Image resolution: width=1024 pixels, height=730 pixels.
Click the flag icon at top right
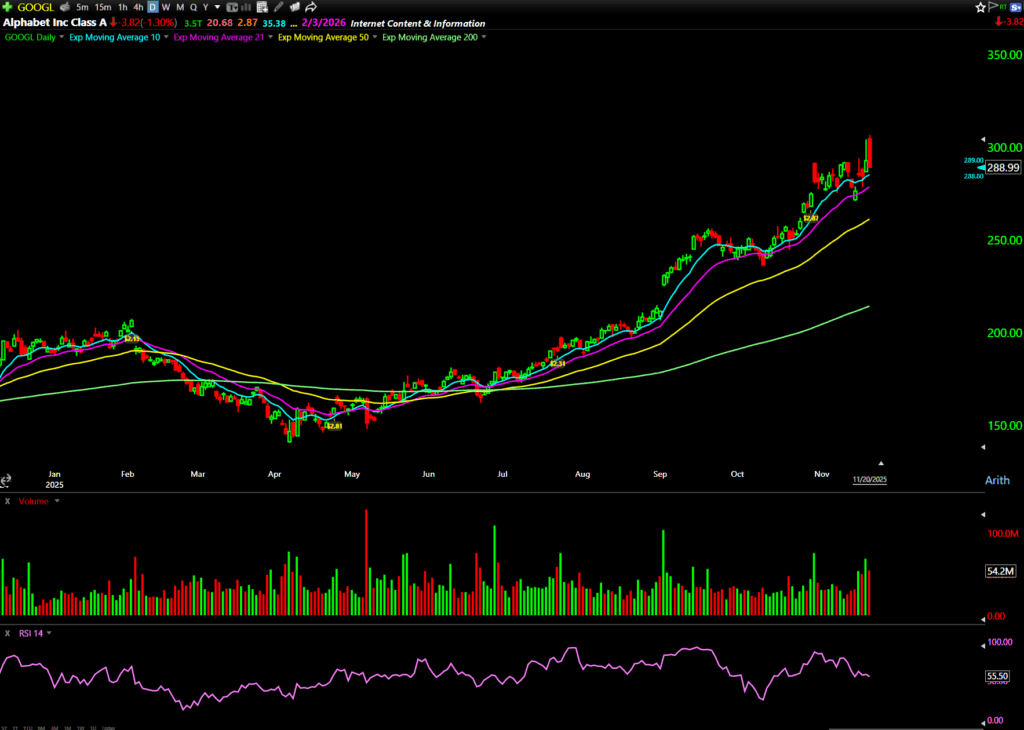(991, 7)
